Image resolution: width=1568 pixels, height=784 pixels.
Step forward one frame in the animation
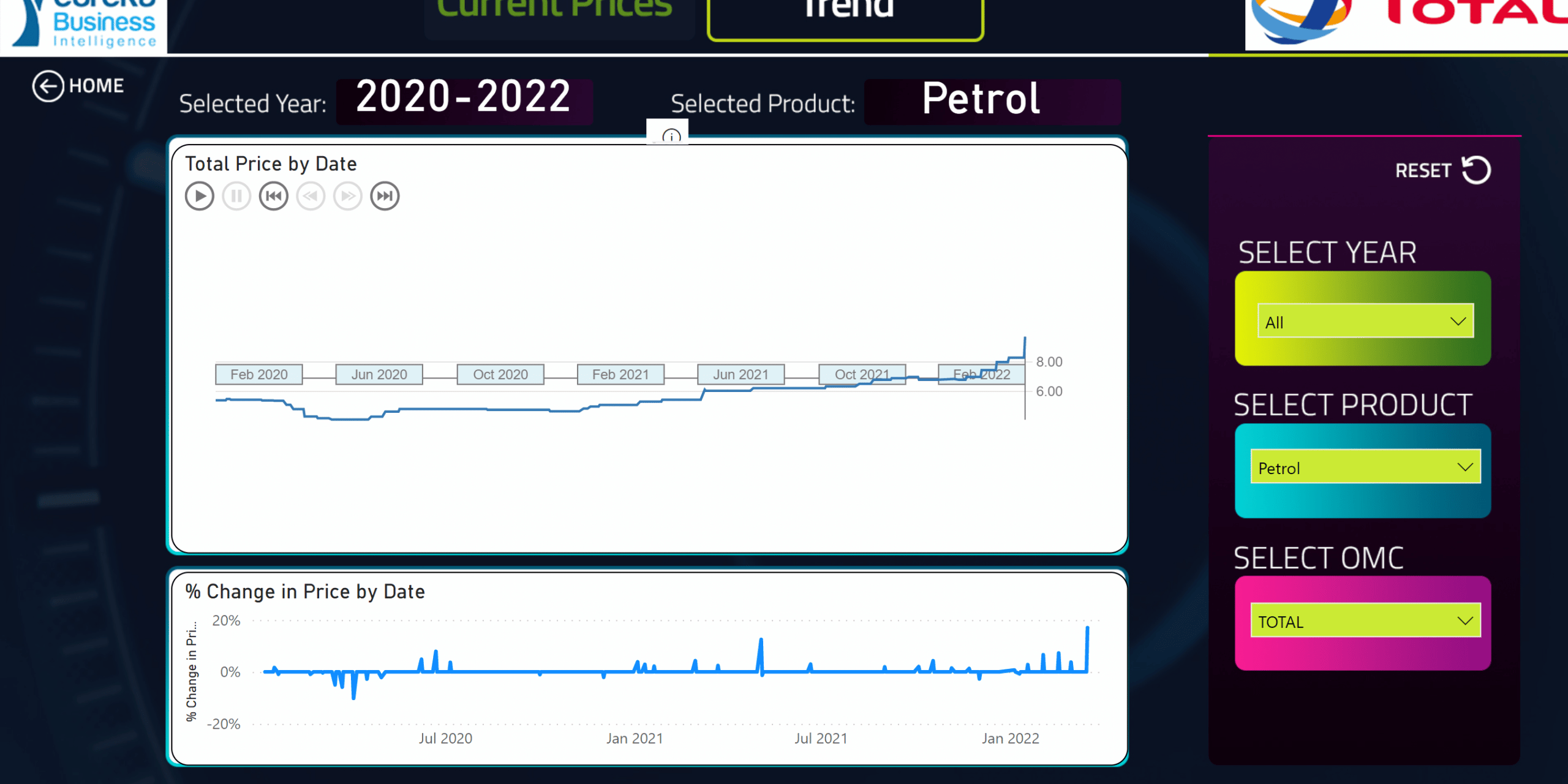click(347, 196)
